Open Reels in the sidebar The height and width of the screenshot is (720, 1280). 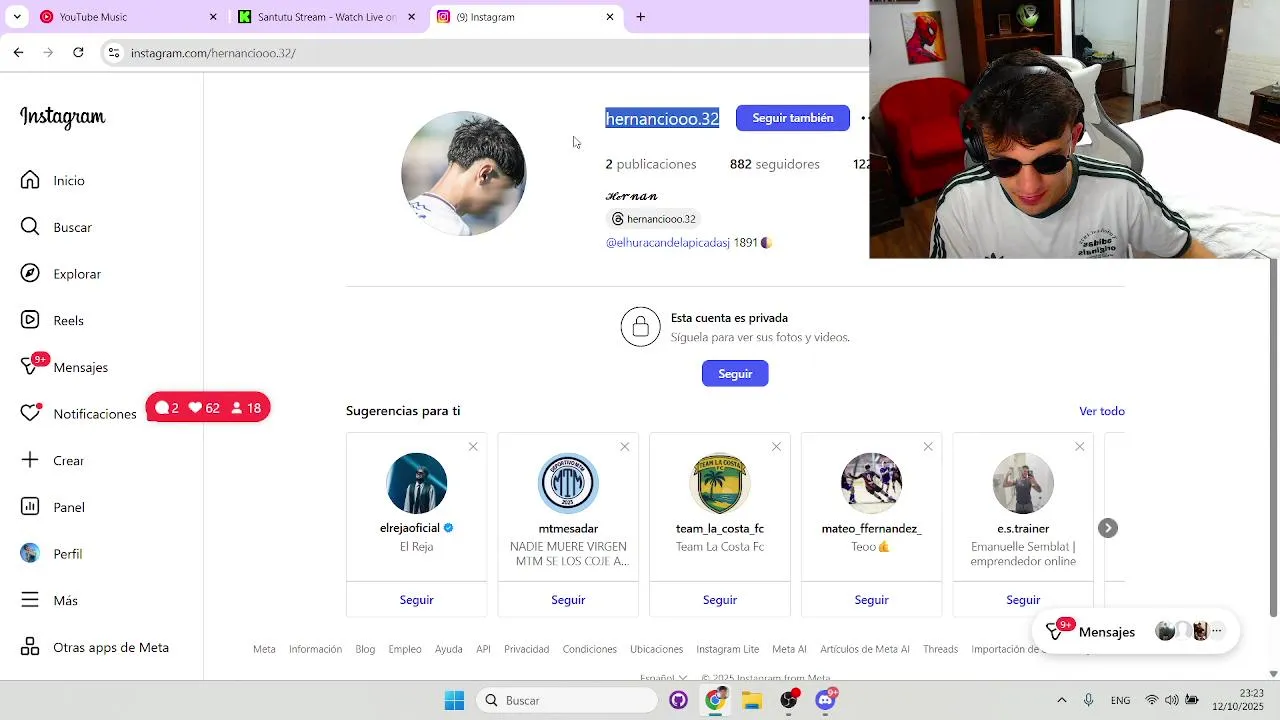pos(53,320)
